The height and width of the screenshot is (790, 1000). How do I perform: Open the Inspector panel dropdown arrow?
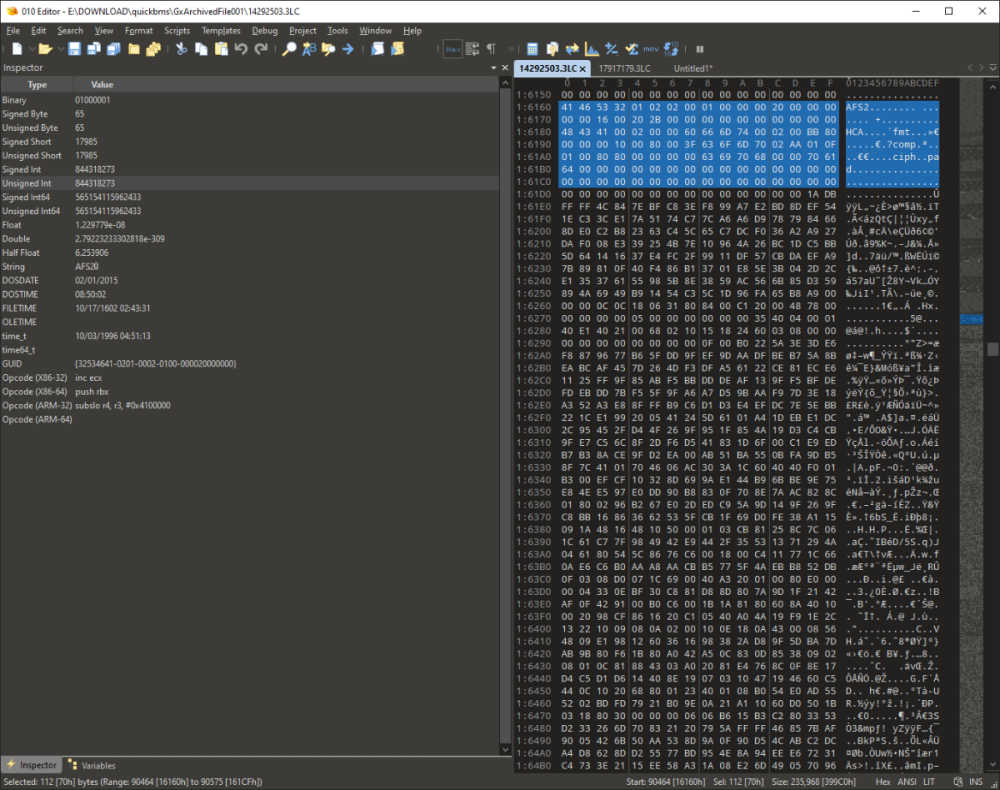click(x=493, y=68)
